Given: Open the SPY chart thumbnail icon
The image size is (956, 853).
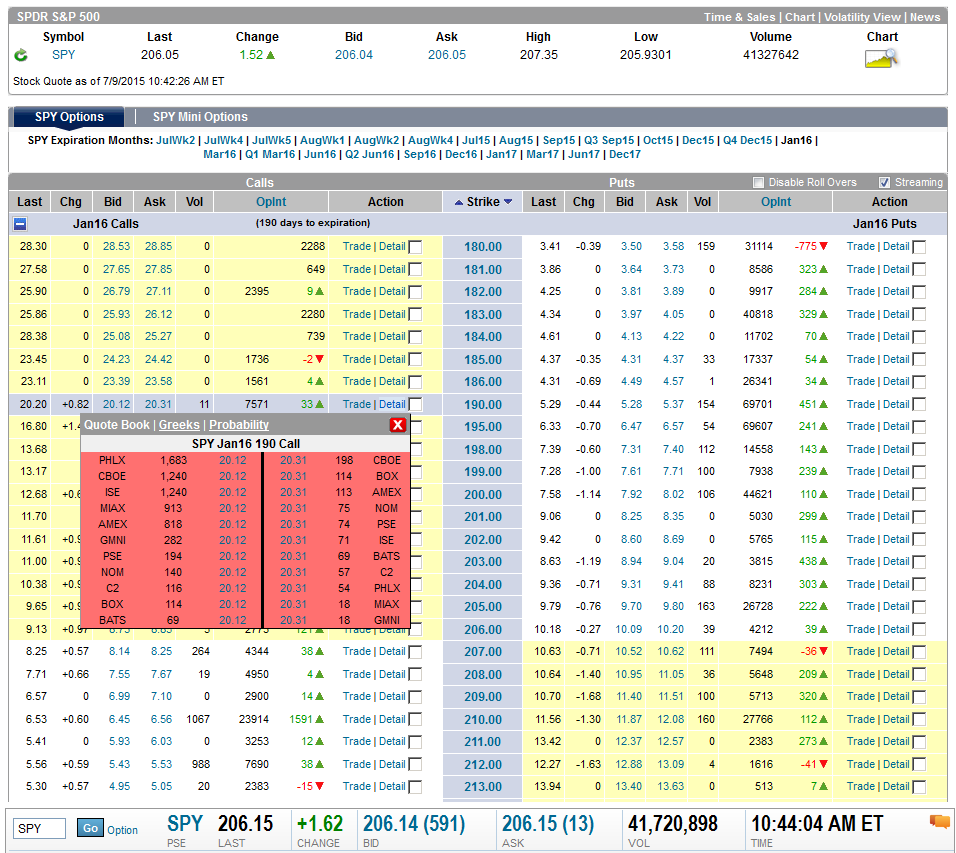Looking at the screenshot, I should click(882, 58).
